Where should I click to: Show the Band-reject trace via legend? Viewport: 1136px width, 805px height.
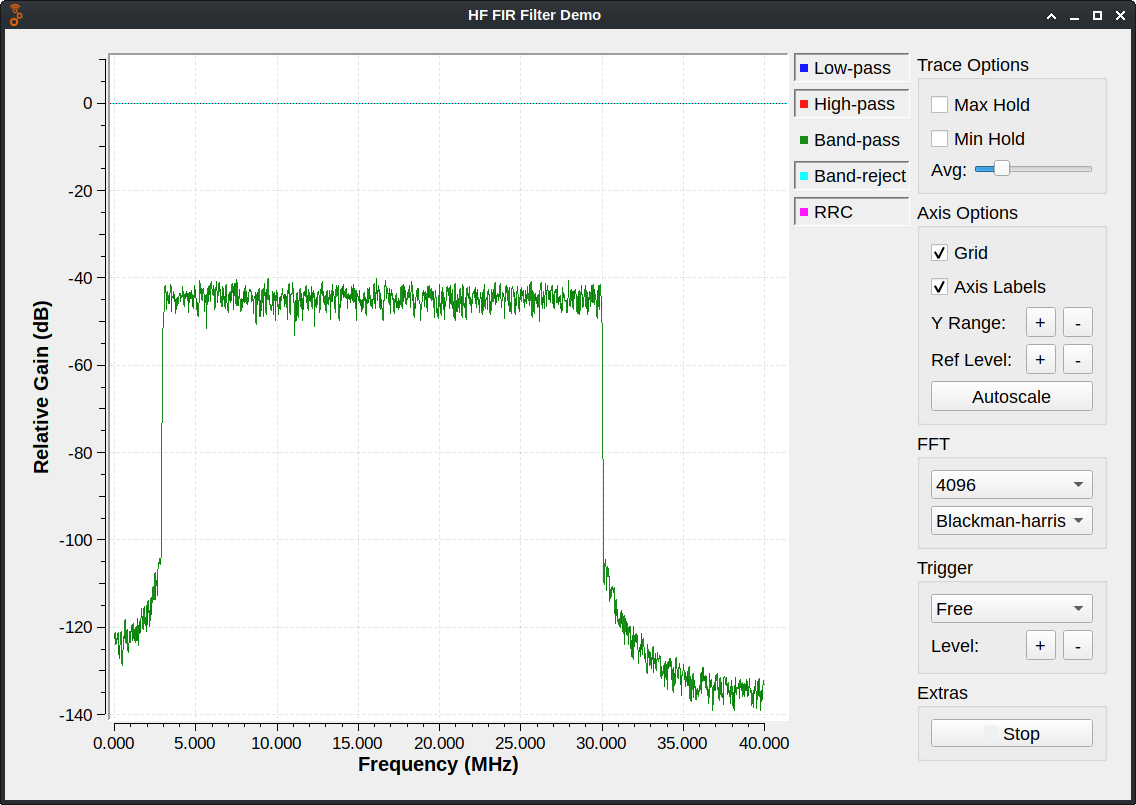pyautogui.click(x=851, y=176)
